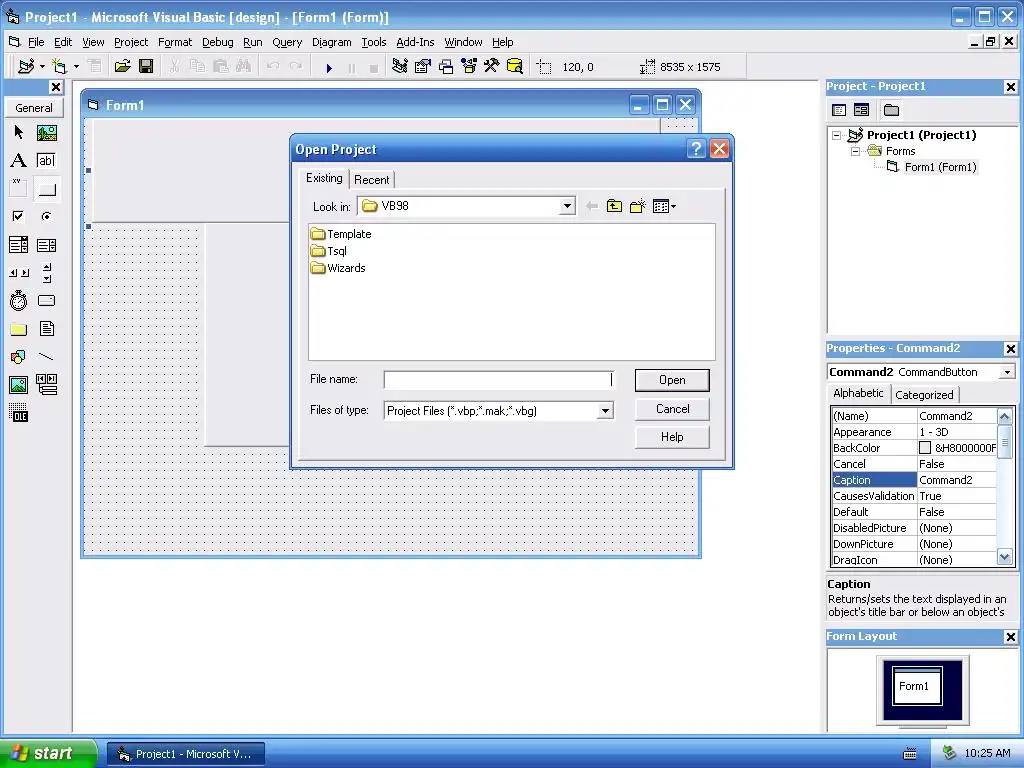Select the Line tool
The image size is (1024, 768).
[x=46, y=357]
